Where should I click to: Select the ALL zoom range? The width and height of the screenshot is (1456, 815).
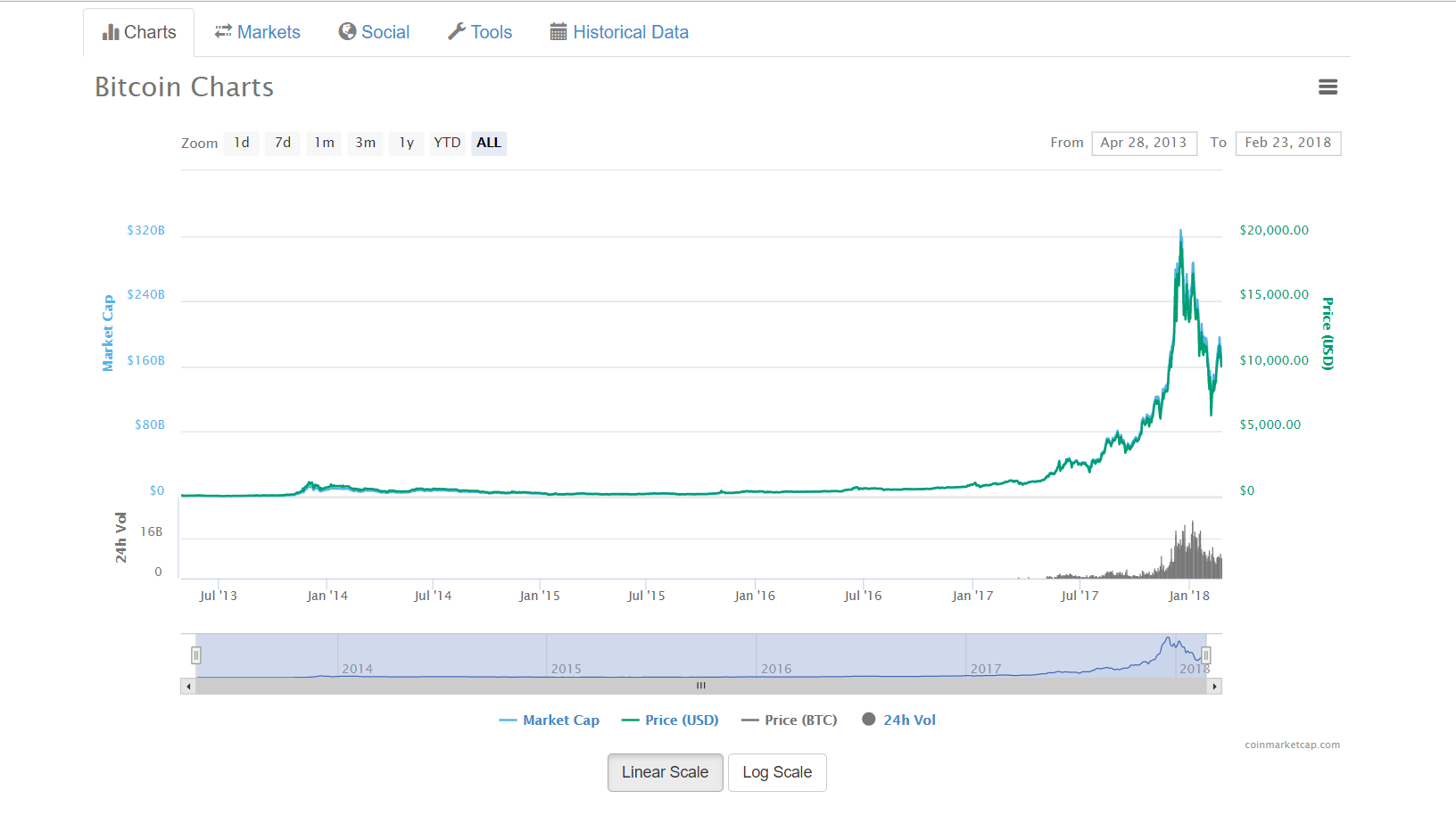[x=489, y=143]
